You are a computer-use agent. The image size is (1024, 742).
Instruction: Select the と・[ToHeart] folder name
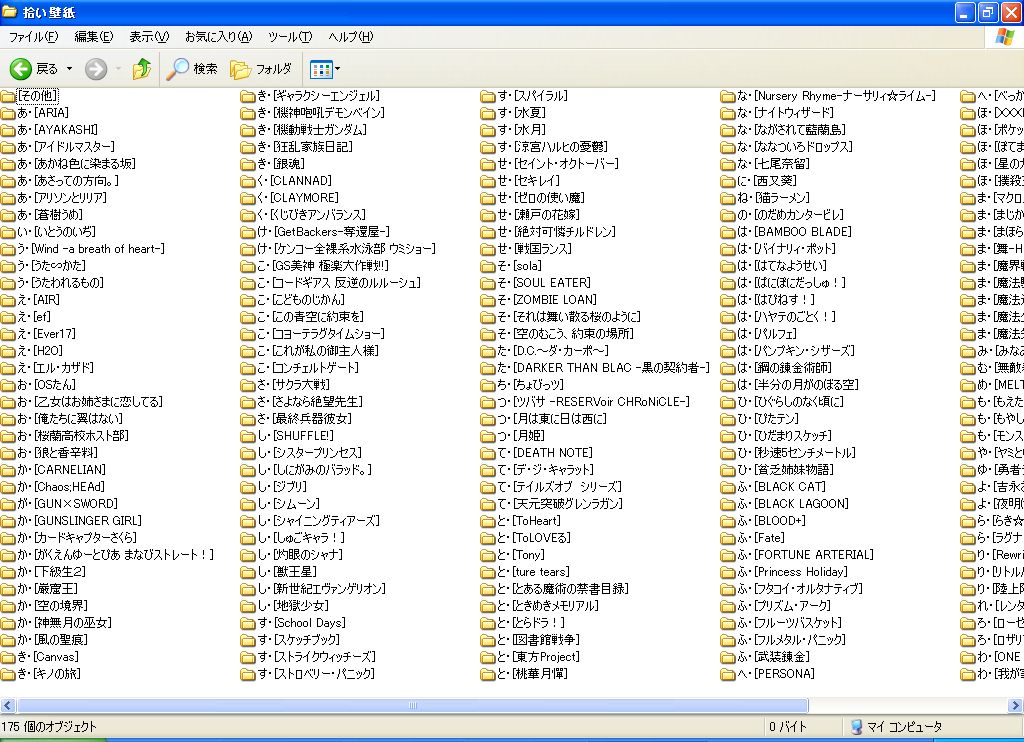(x=529, y=520)
